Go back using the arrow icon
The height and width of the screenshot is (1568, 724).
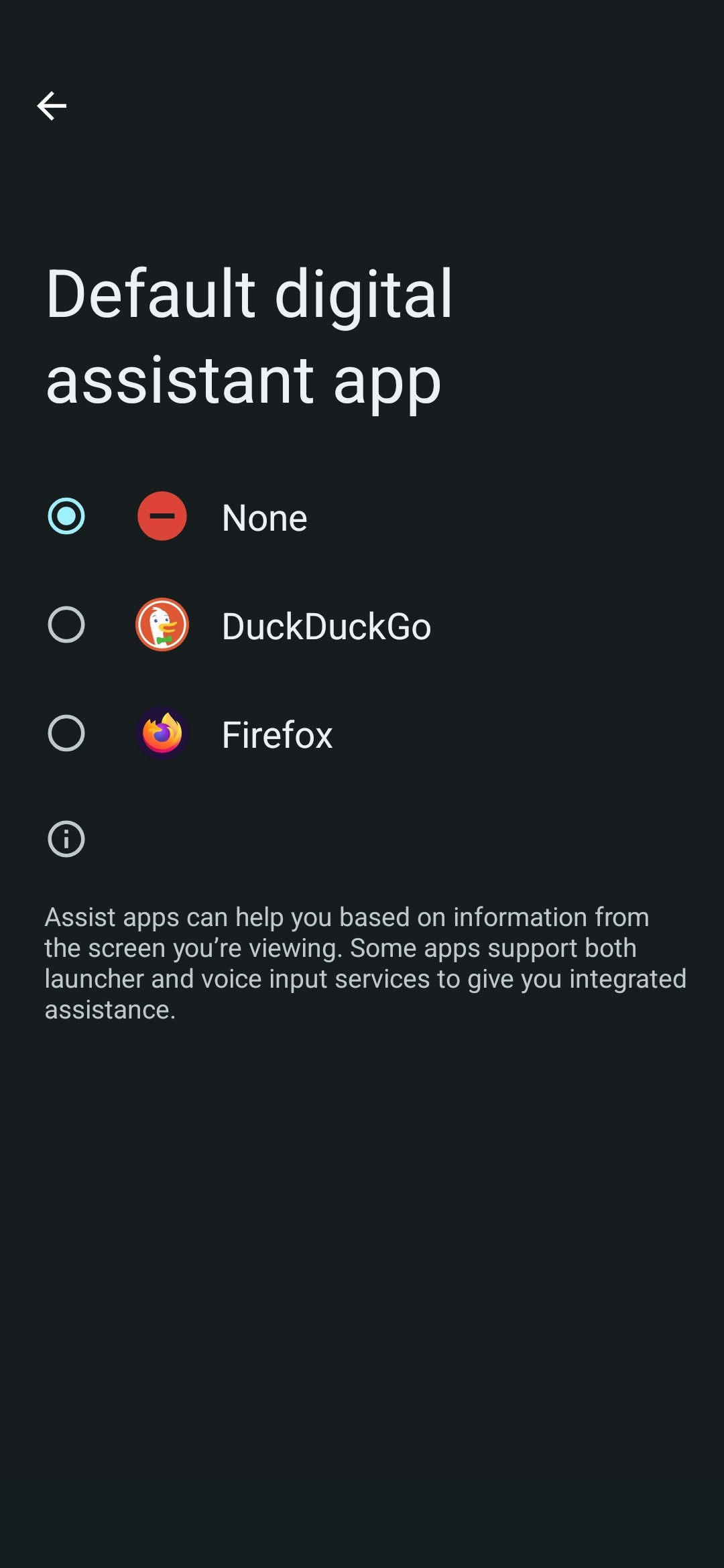pyautogui.click(x=52, y=106)
